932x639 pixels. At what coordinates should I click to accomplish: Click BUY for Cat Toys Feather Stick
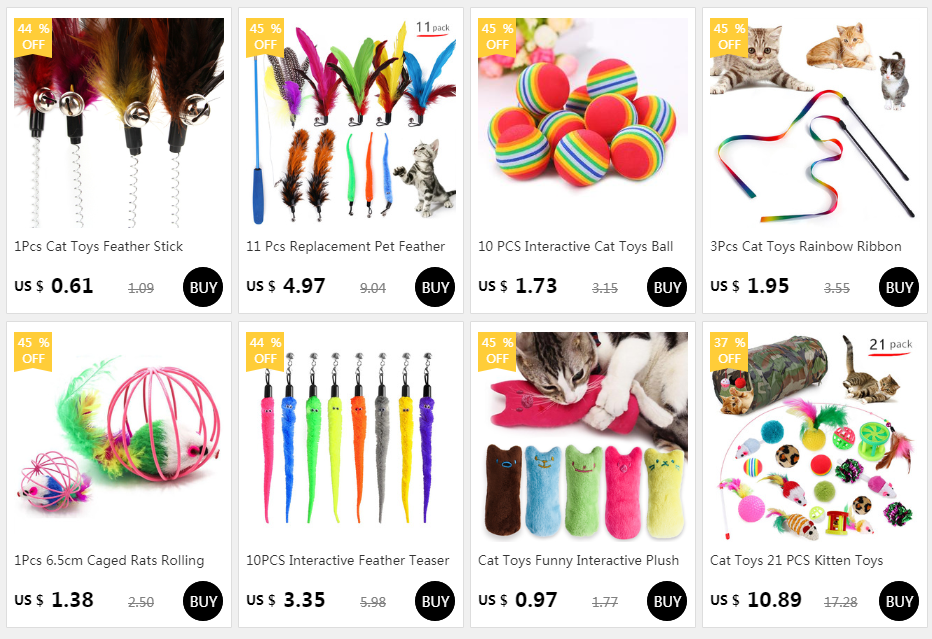pyautogui.click(x=203, y=287)
